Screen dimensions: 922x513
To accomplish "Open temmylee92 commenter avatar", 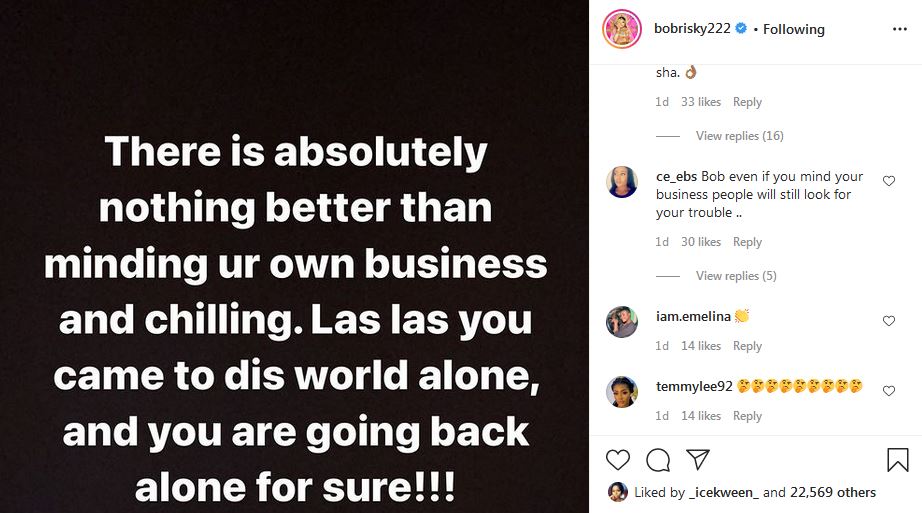I will [x=622, y=392].
